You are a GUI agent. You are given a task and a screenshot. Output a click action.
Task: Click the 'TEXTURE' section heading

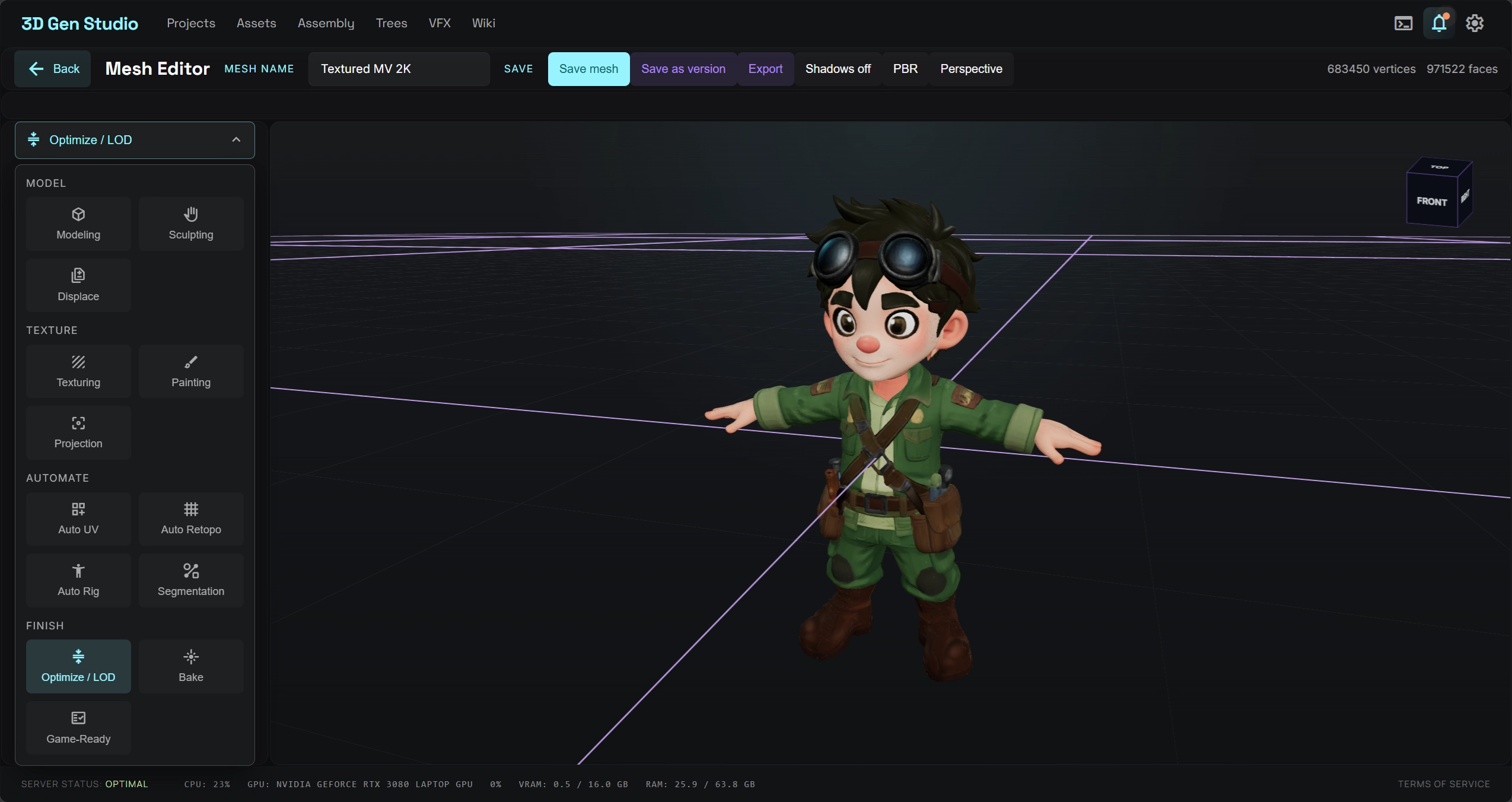(x=52, y=330)
